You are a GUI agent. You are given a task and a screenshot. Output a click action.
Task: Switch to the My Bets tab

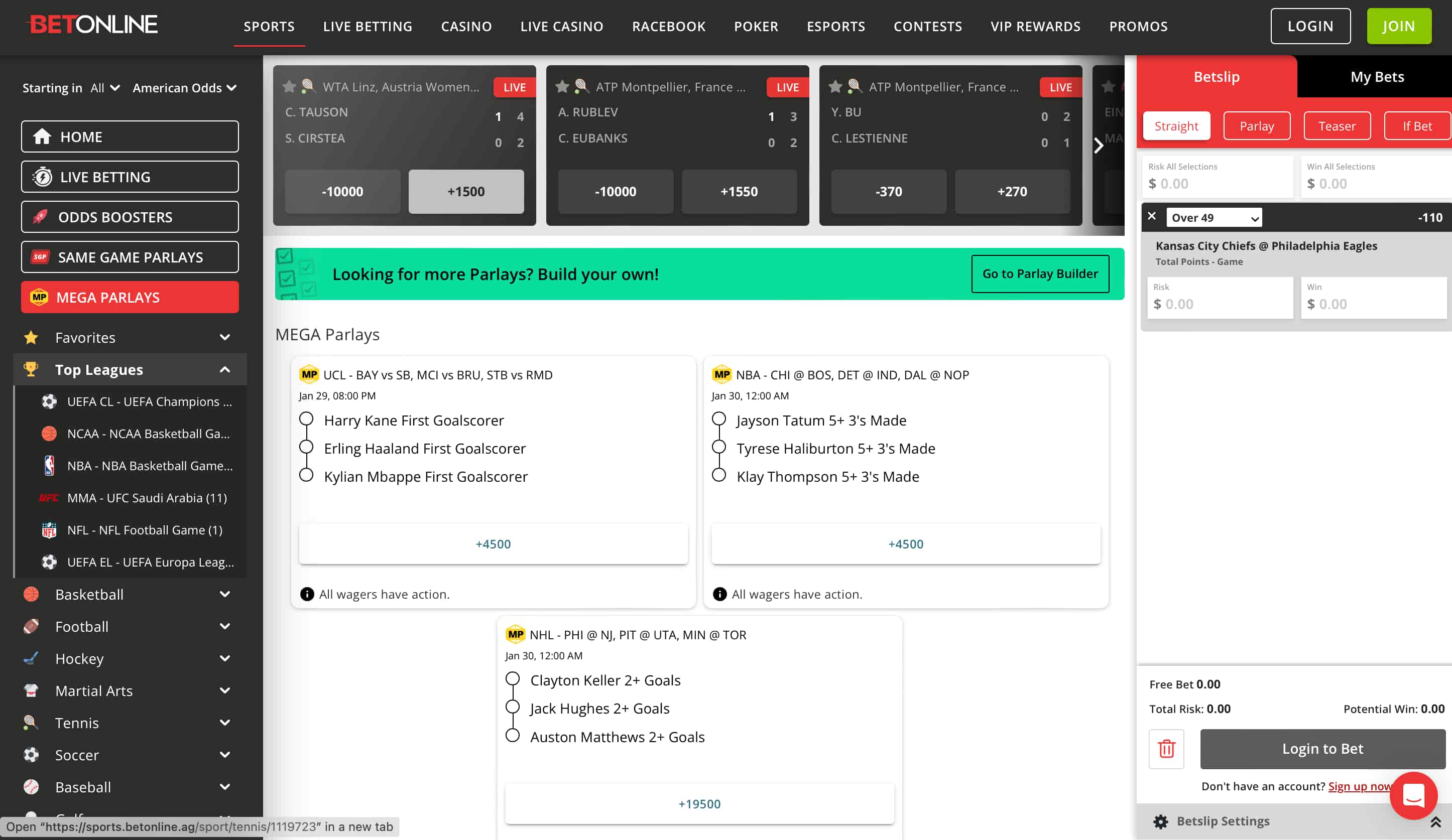coord(1376,76)
